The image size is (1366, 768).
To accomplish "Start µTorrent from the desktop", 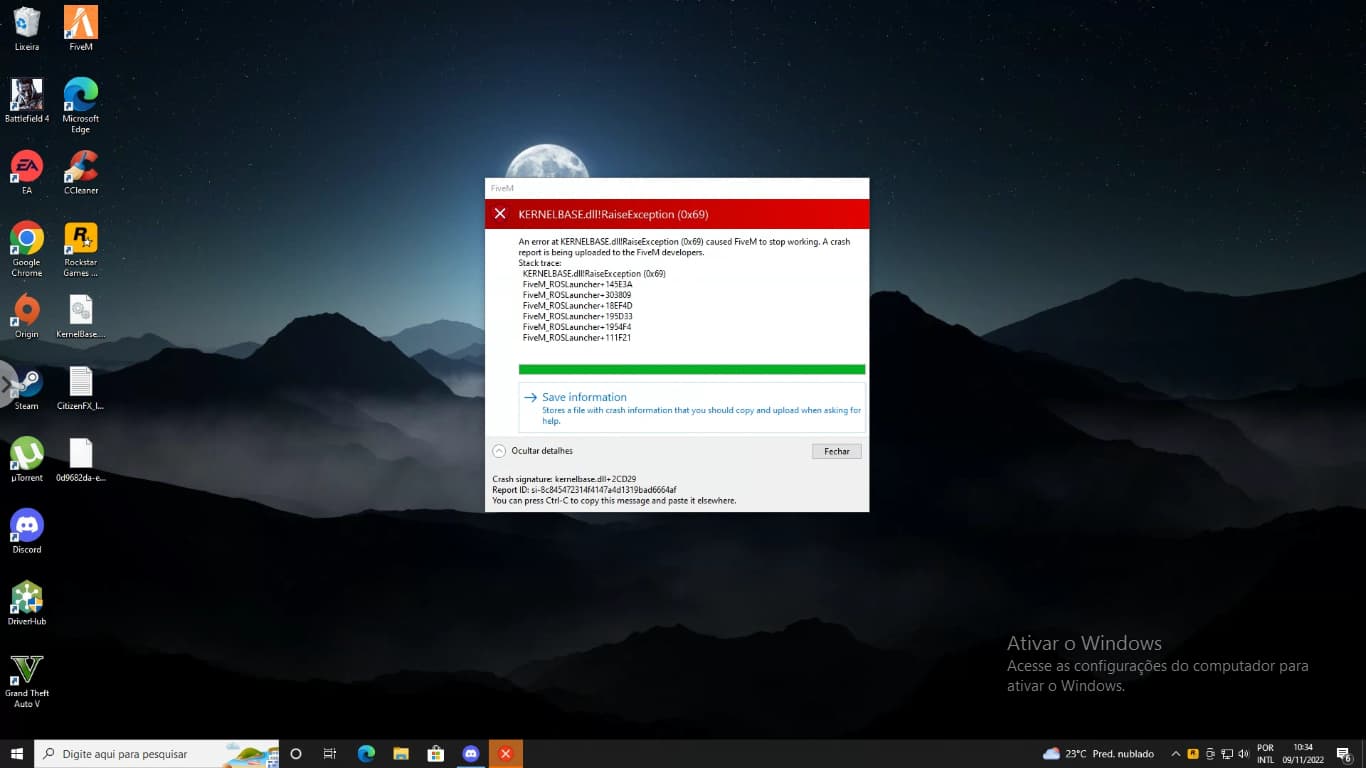I will point(26,452).
